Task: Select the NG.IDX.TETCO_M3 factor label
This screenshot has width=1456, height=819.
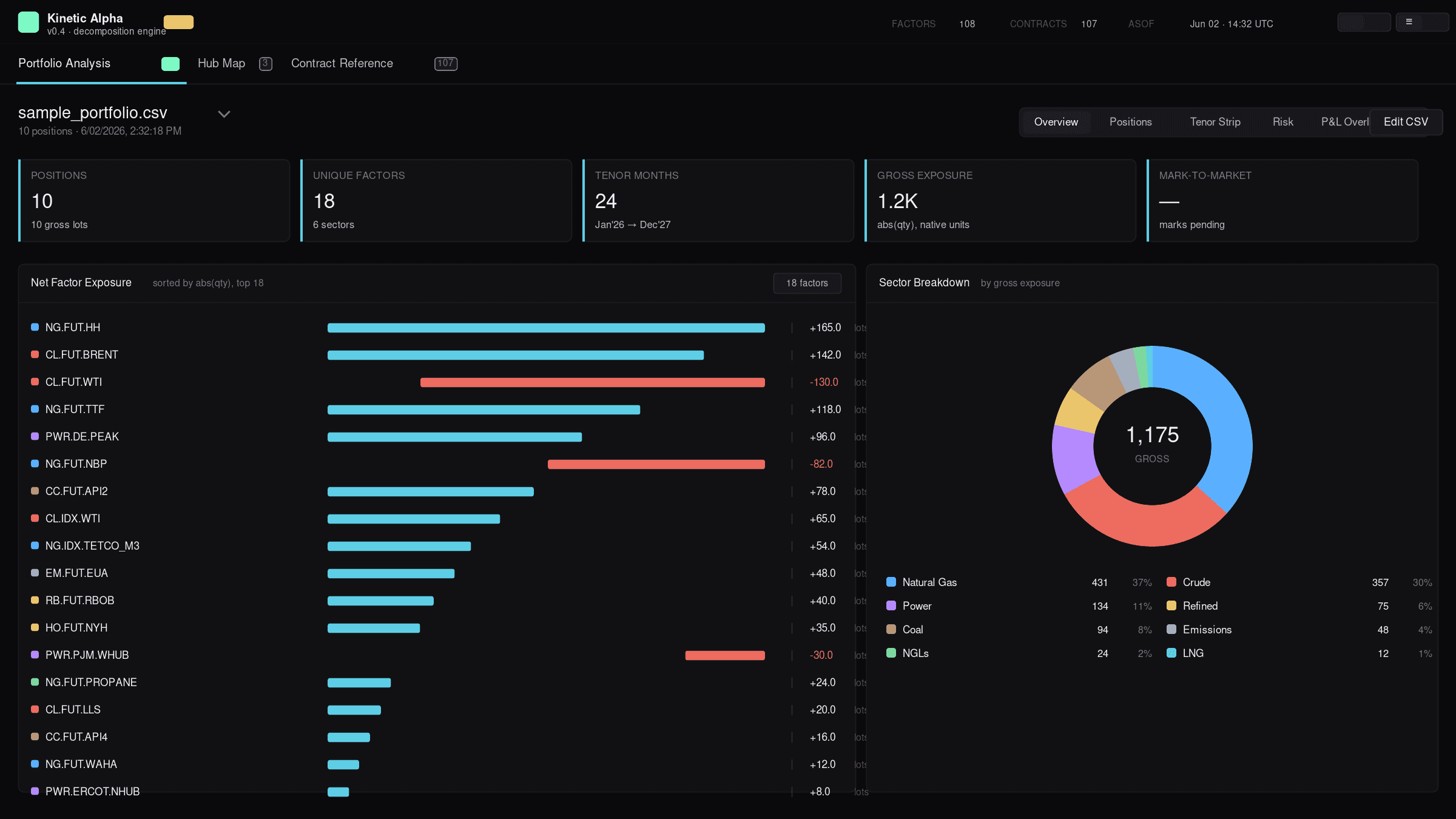Action: point(92,546)
